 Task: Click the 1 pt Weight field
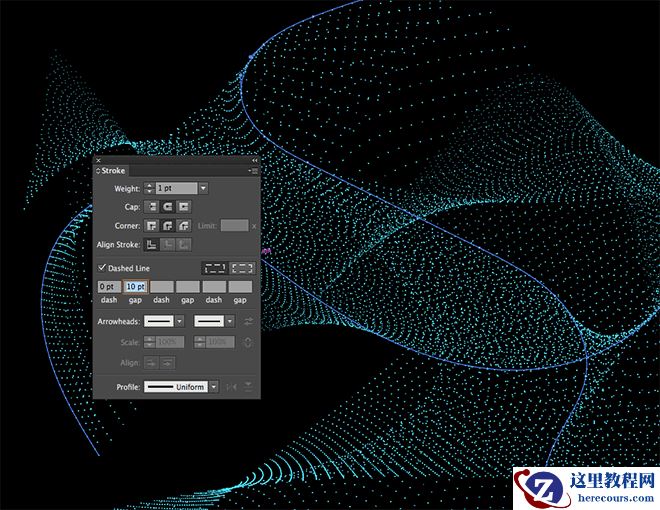177,188
